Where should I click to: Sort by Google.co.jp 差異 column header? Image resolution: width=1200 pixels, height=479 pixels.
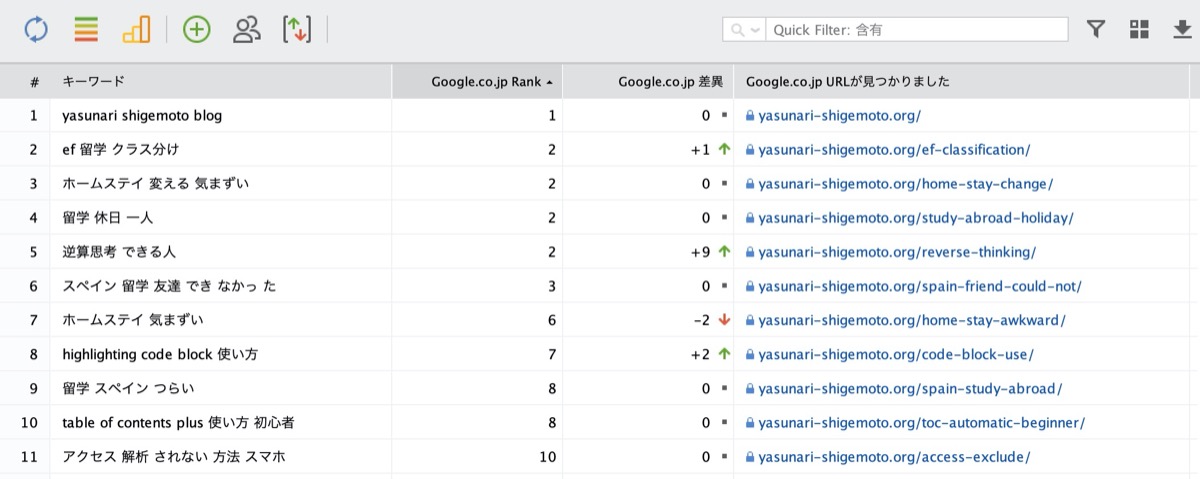pos(648,81)
